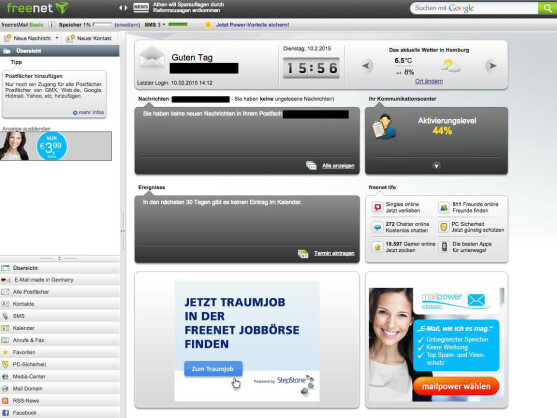
Task: Click Neue Nachricht button
Action: (28, 38)
